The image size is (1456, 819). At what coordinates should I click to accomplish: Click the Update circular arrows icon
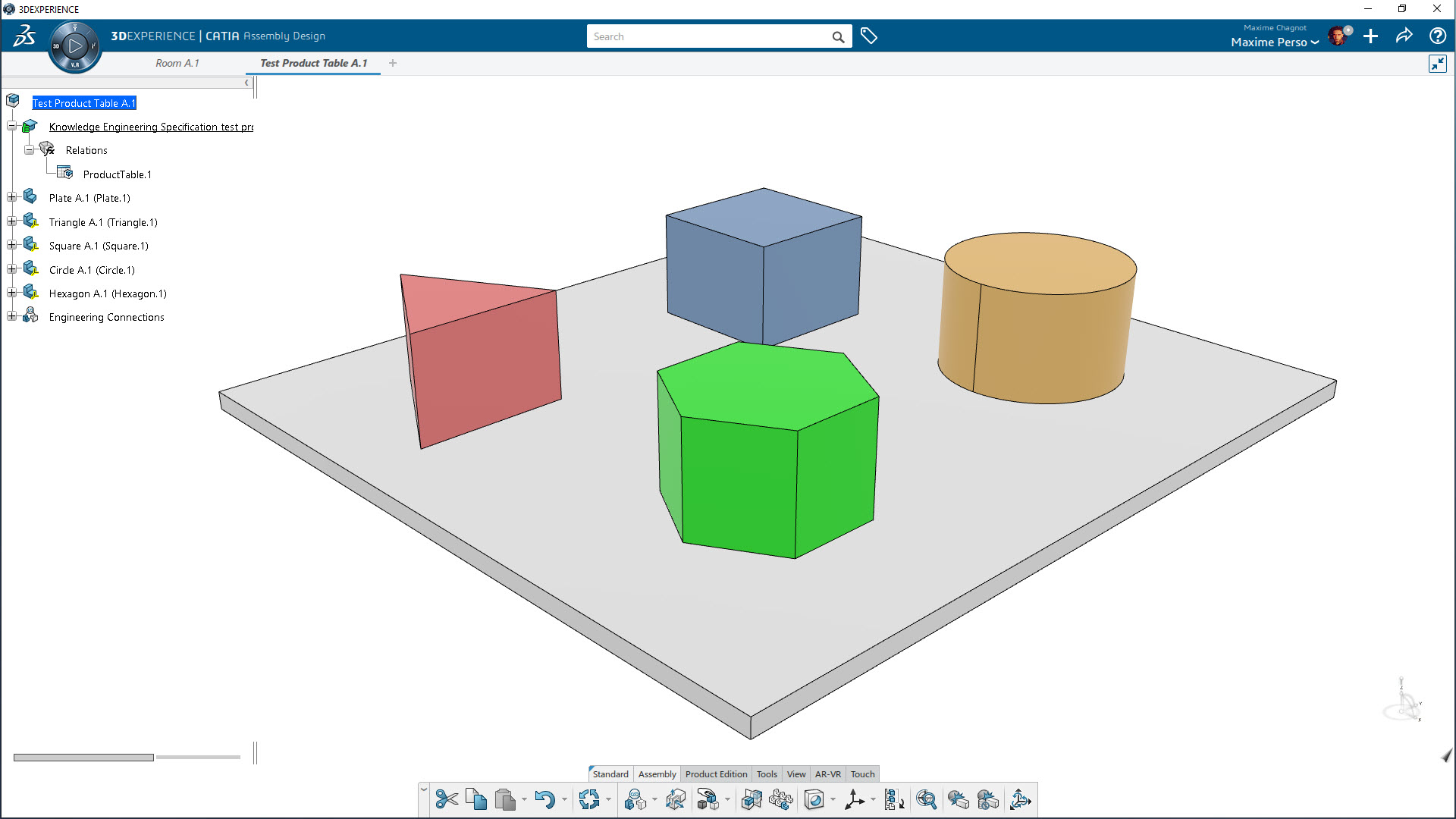[x=589, y=799]
